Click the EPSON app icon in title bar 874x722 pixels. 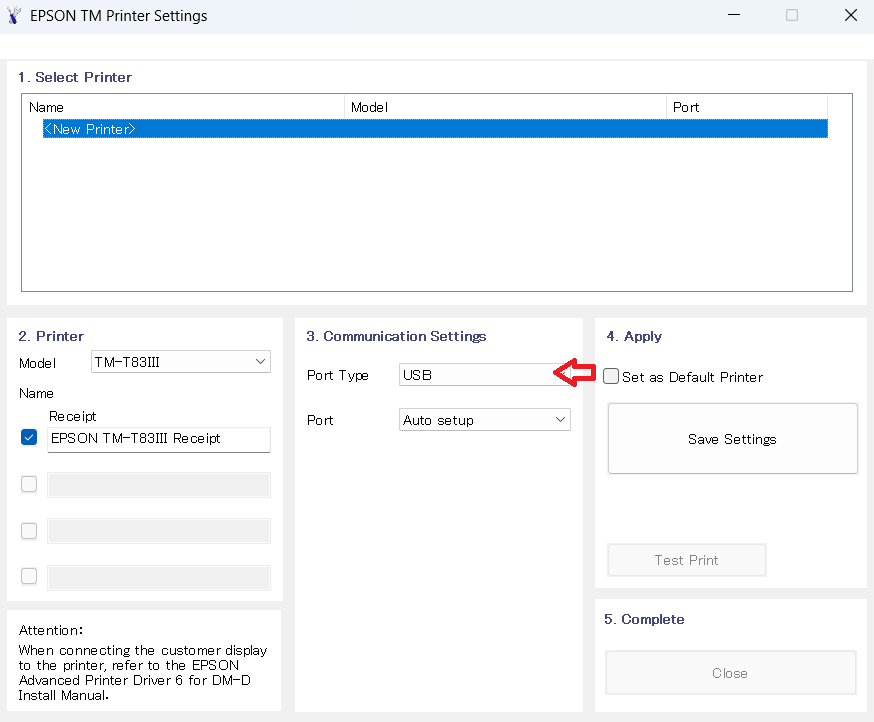(x=14, y=16)
